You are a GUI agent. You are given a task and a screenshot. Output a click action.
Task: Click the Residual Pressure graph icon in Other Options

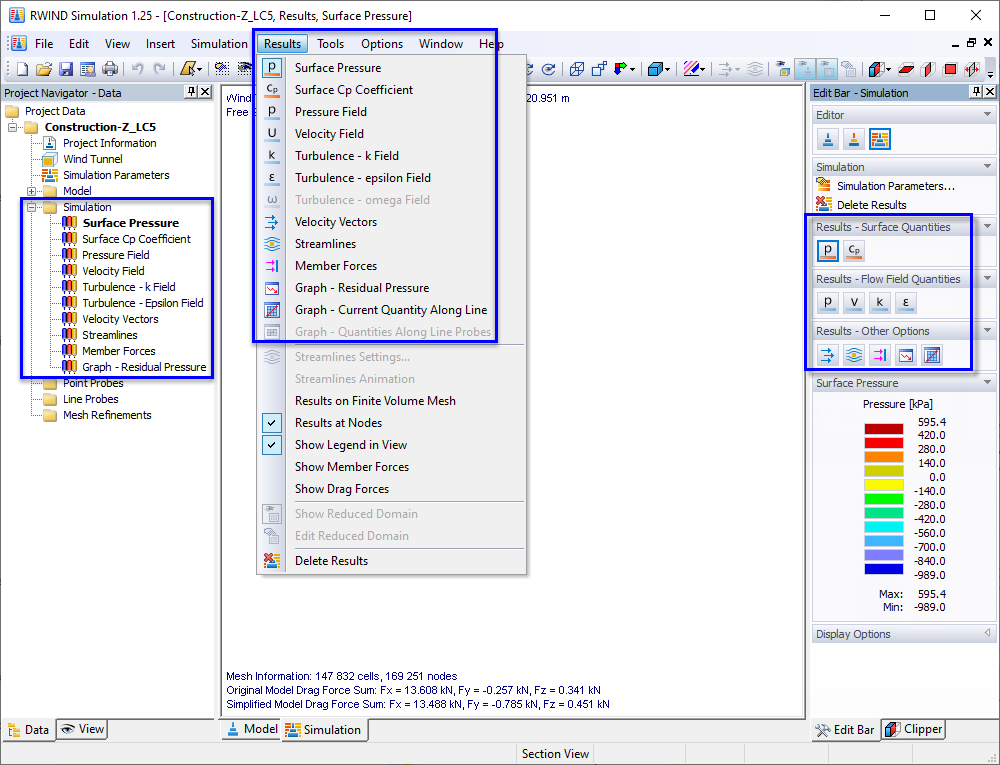tap(906, 355)
